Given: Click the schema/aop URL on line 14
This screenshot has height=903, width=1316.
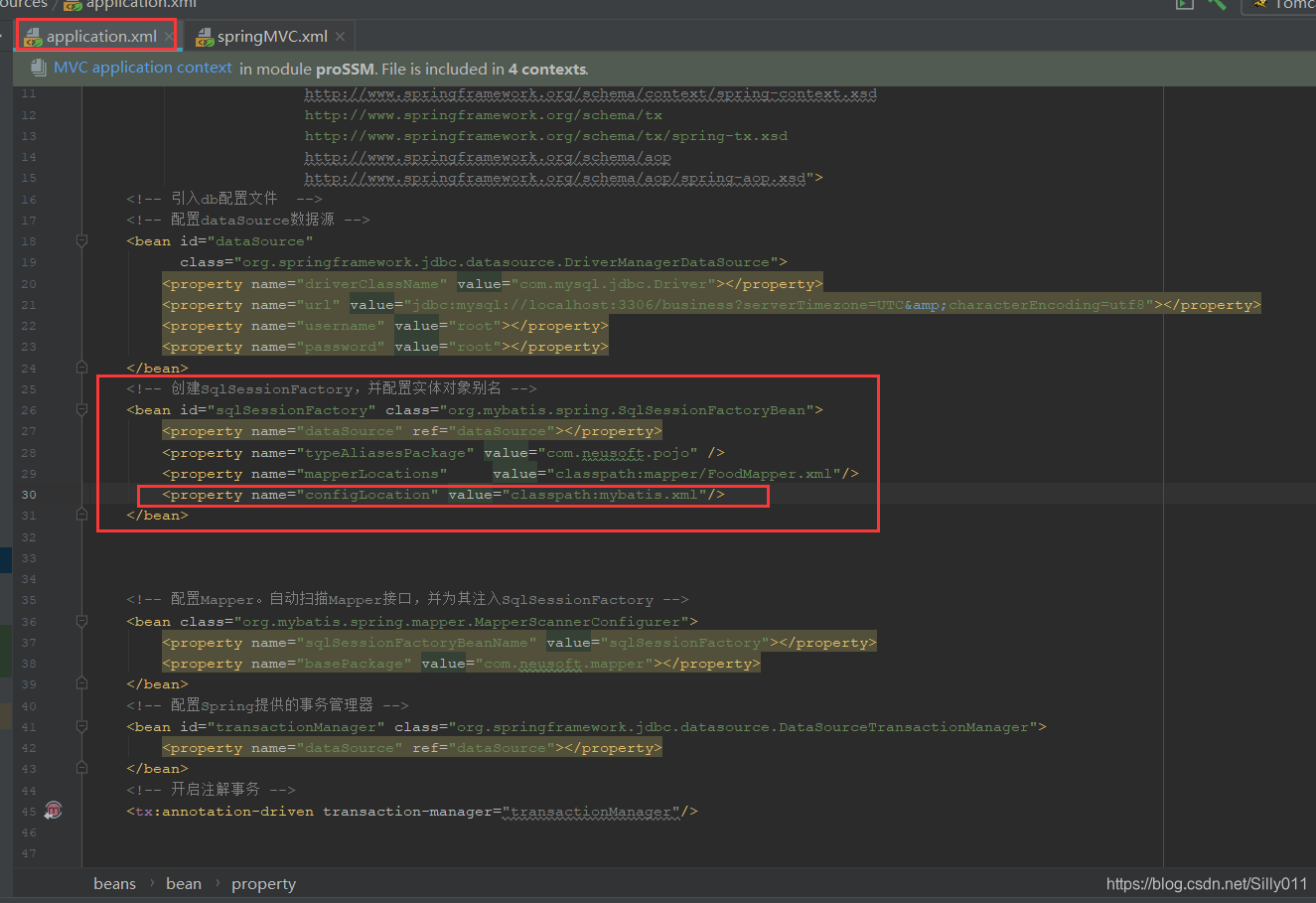Looking at the screenshot, I should point(487,157).
